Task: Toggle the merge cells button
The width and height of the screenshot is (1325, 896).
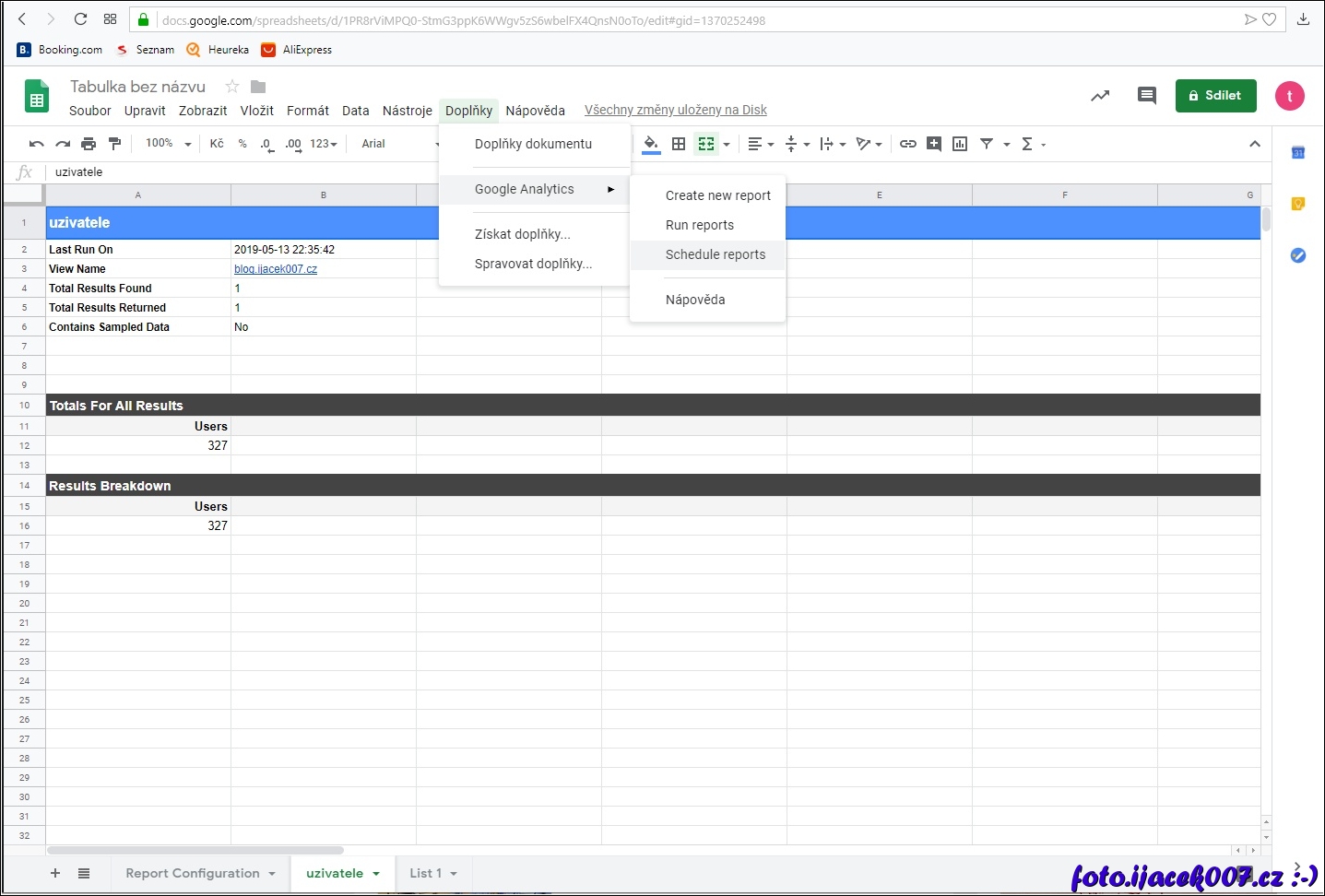Action: click(x=706, y=144)
